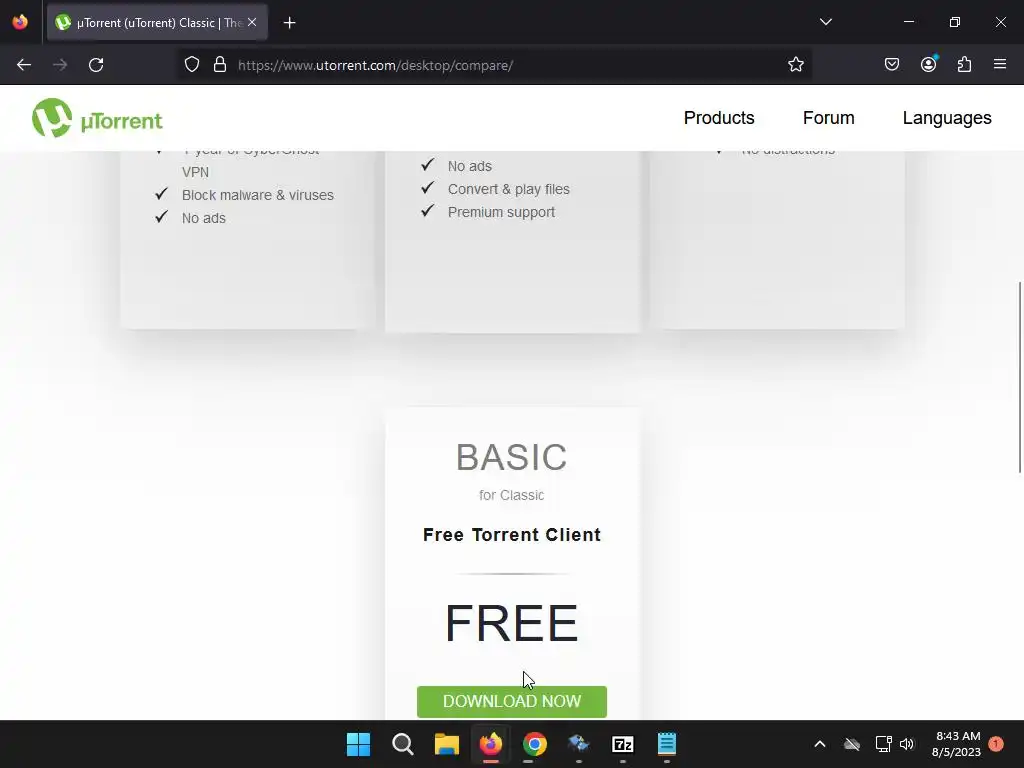
Task: Open the notification badge
Action: [995, 744]
